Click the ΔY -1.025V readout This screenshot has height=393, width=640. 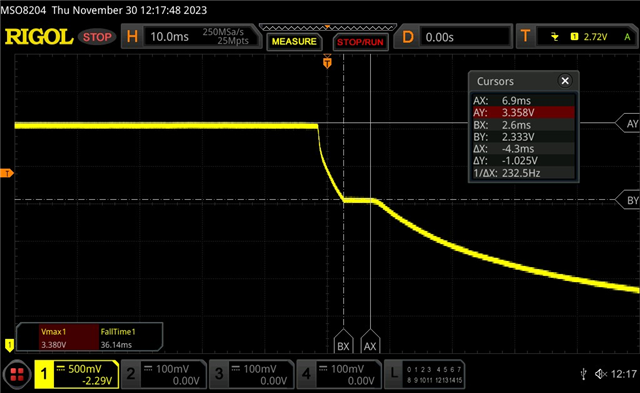523,160
